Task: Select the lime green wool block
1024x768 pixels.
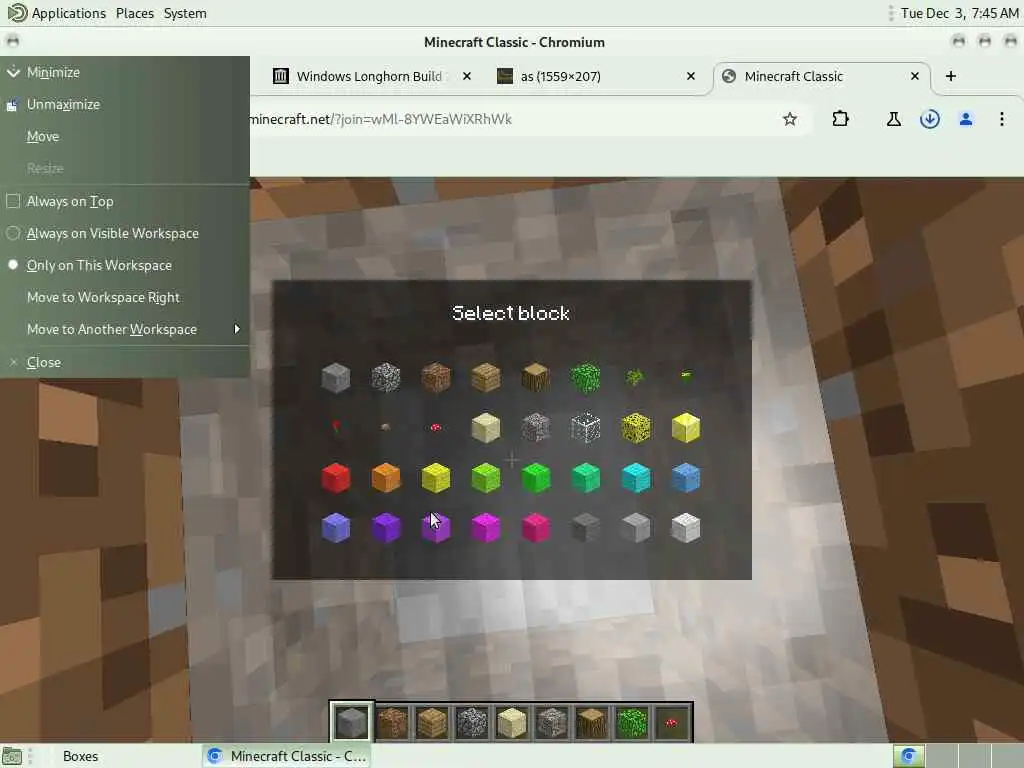Action: pos(485,478)
